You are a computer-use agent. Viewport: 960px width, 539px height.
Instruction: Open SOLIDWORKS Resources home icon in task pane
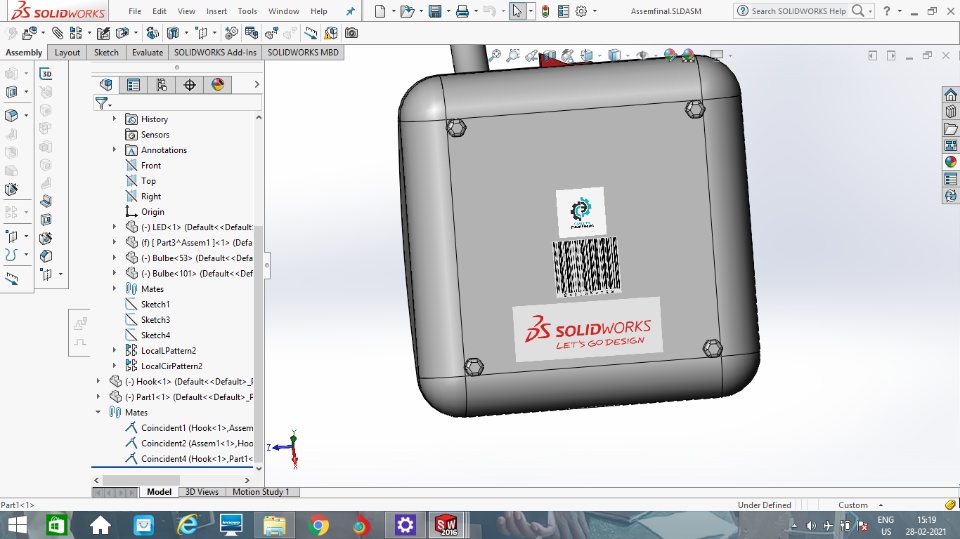point(950,94)
